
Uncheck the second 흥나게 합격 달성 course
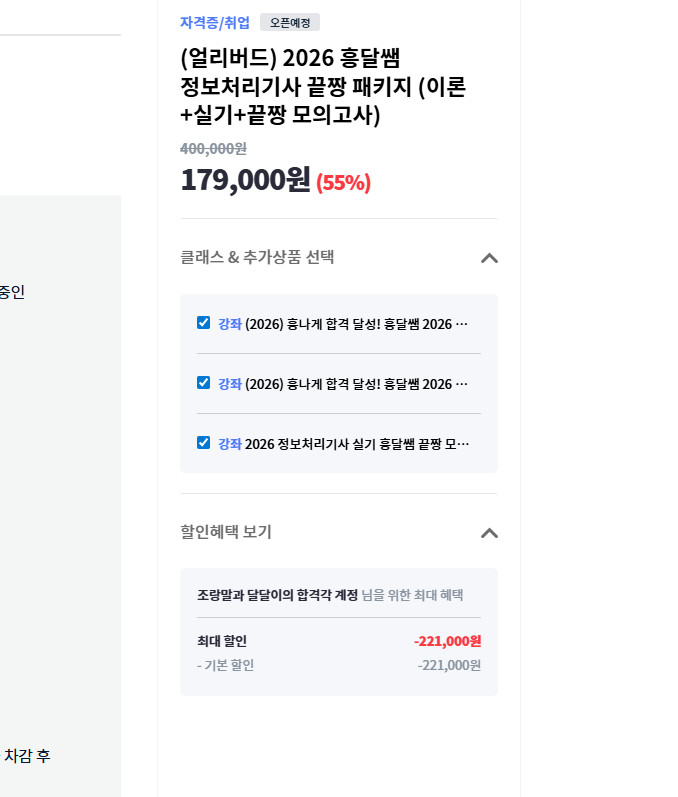[204, 383]
